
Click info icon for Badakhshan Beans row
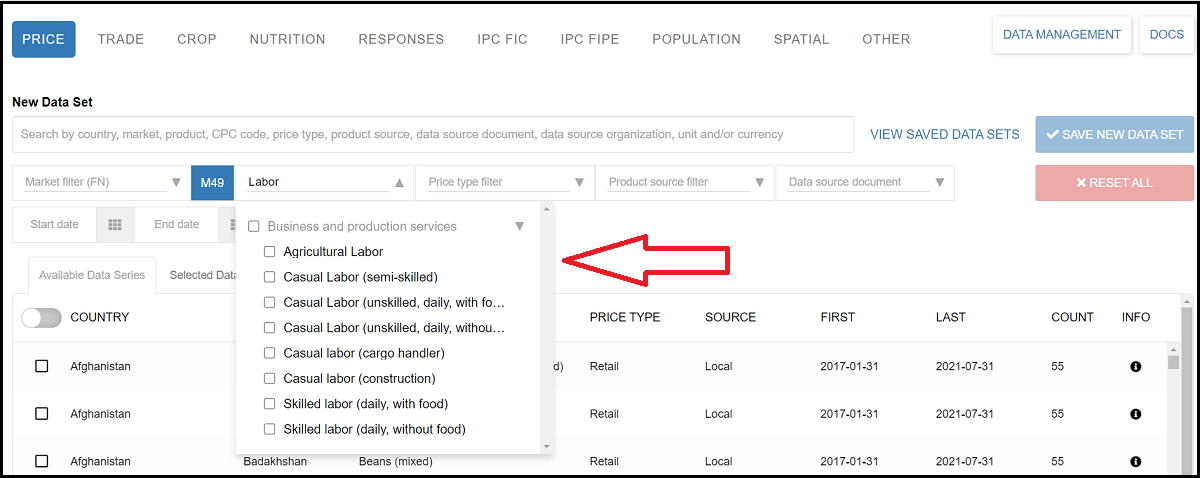pos(1135,462)
